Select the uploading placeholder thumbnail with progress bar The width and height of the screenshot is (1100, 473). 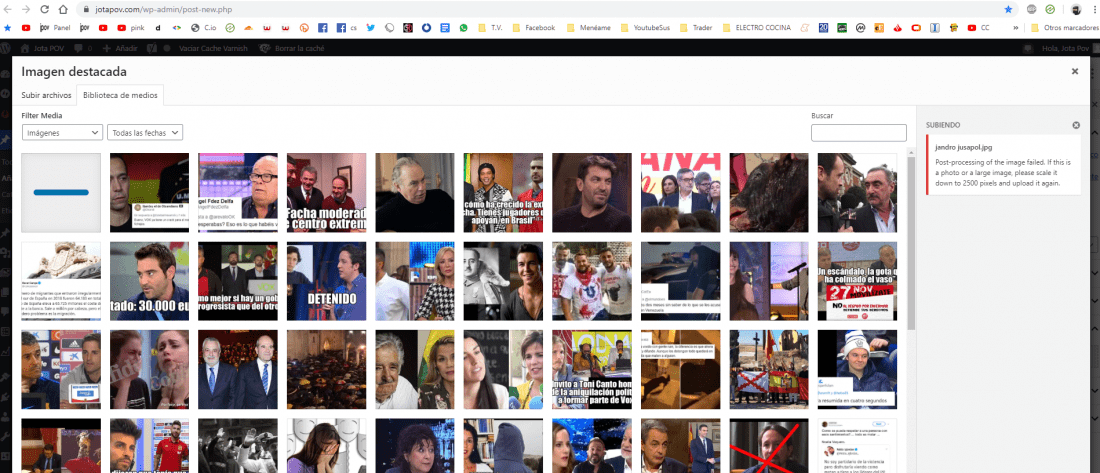(x=61, y=192)
